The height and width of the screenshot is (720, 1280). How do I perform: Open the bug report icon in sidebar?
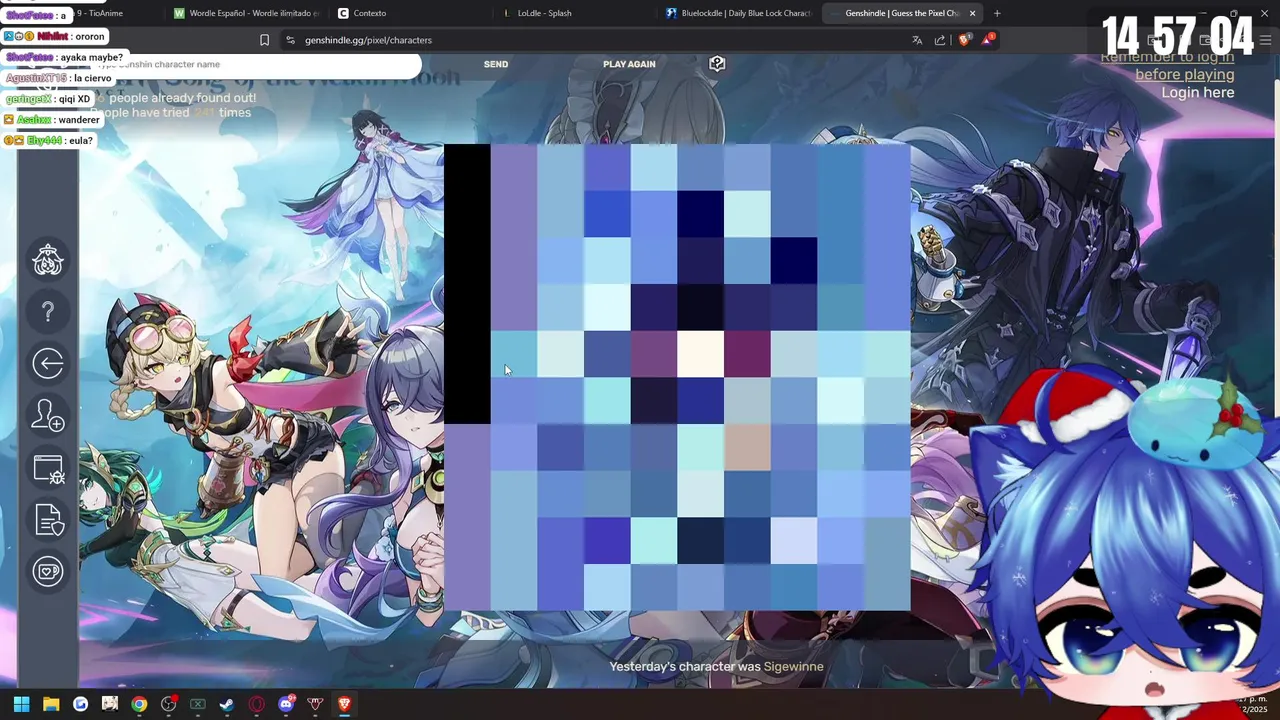(x=48, y=468)
